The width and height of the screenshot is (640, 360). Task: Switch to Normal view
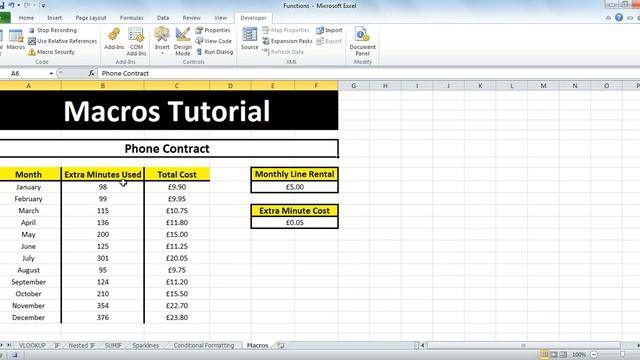pos(544,354)
